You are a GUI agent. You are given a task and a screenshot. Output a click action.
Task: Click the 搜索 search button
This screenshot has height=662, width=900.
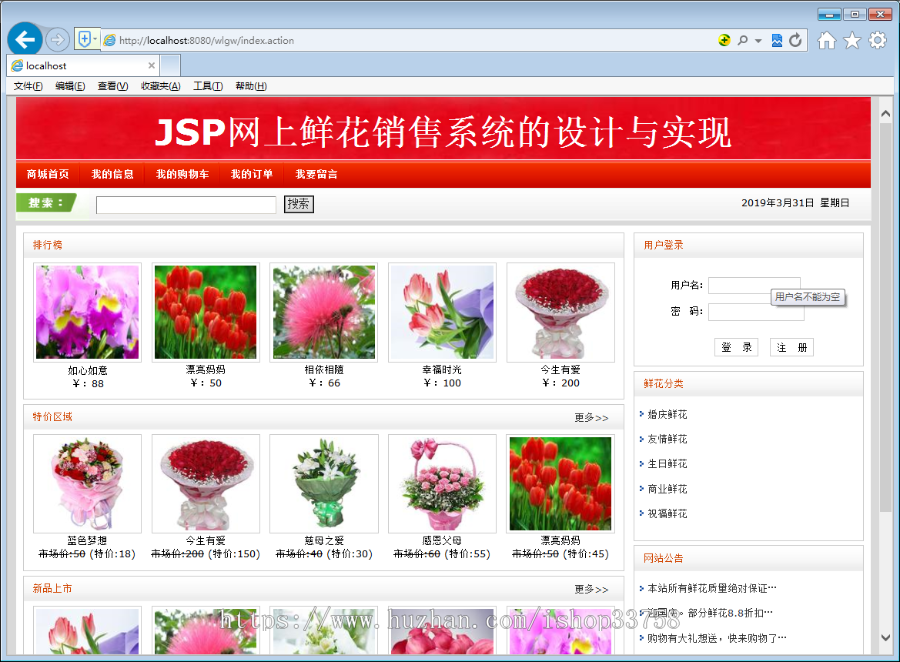click(x=298, y=203)
